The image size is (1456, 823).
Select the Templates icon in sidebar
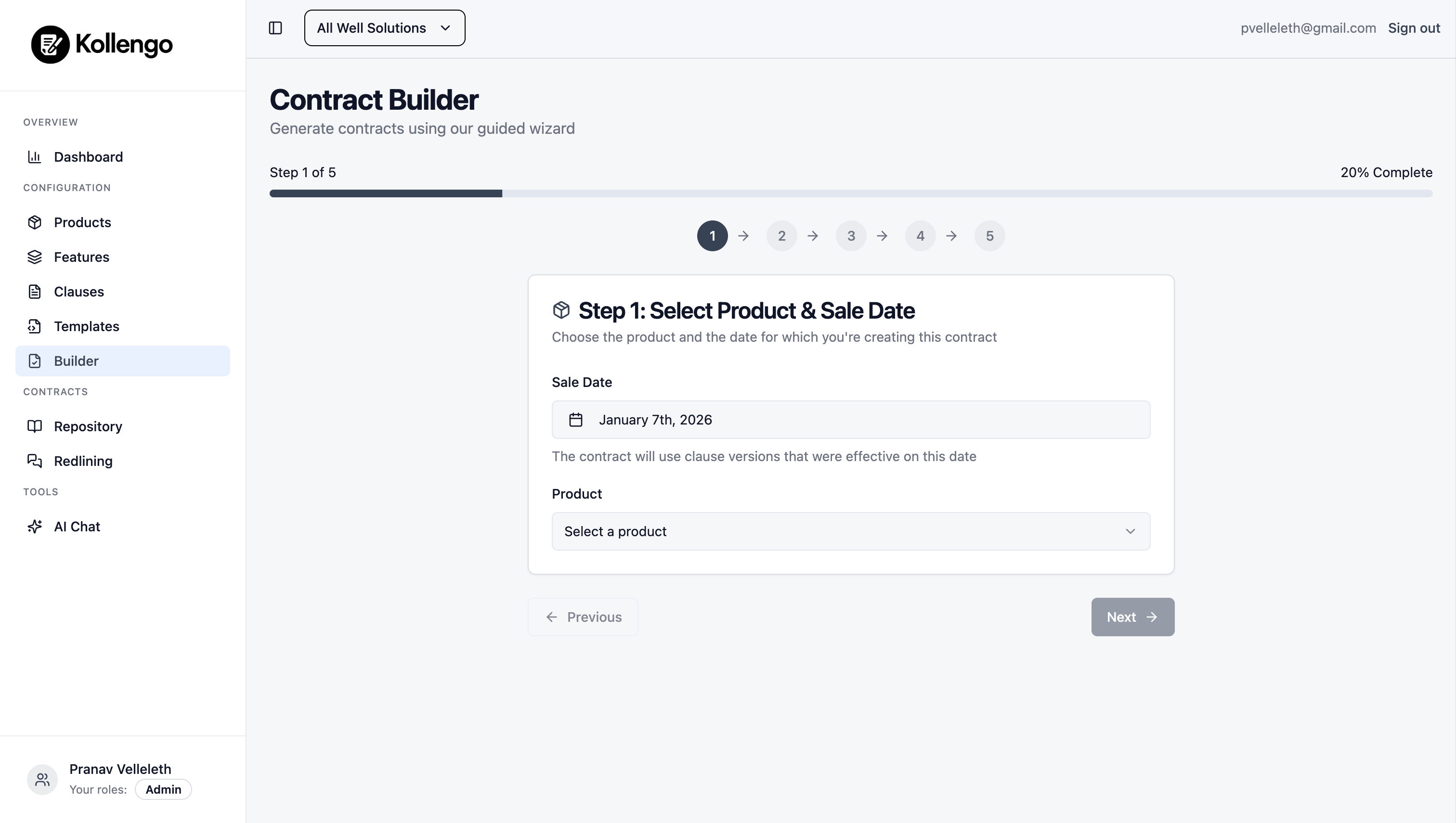35,326
